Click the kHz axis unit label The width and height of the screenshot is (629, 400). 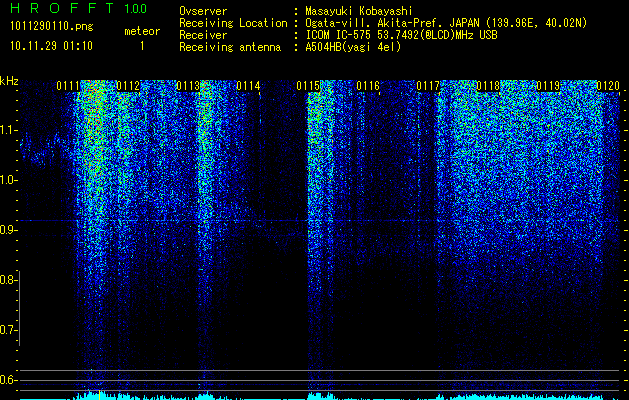9,81
